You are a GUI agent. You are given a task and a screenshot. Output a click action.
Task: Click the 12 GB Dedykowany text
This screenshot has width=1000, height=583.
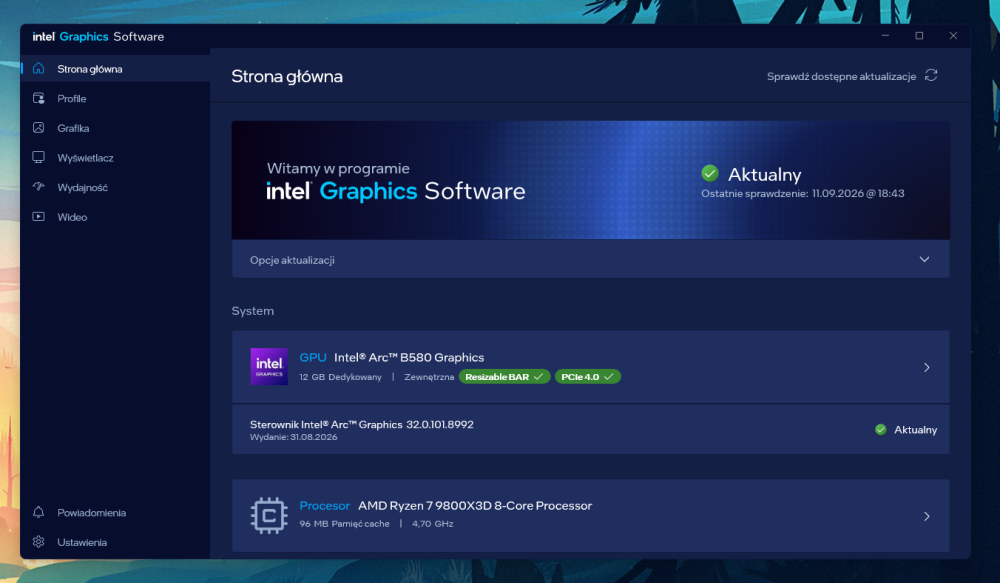tap(341, 377)
